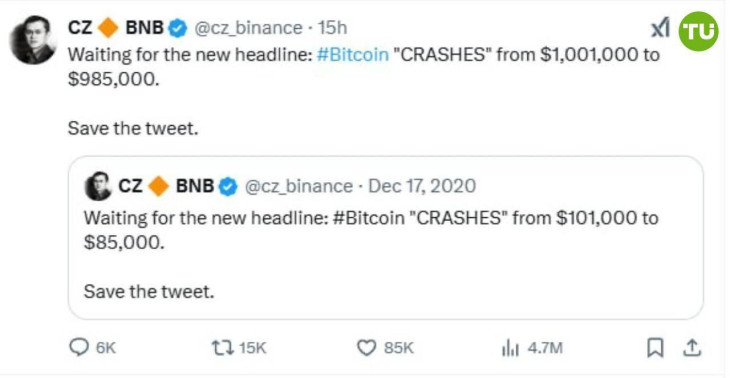Open the Dec 17, 2020 quoted tweet date

(422, 186)
